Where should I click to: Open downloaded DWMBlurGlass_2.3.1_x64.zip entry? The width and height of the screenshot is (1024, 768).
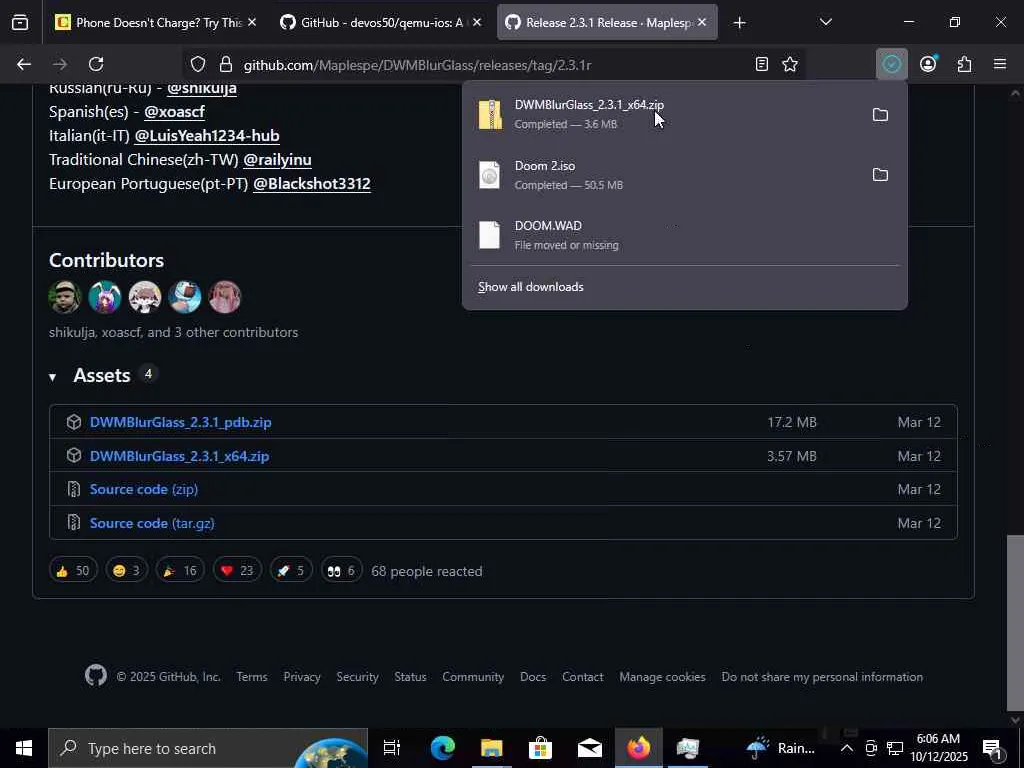click(664, 114)
